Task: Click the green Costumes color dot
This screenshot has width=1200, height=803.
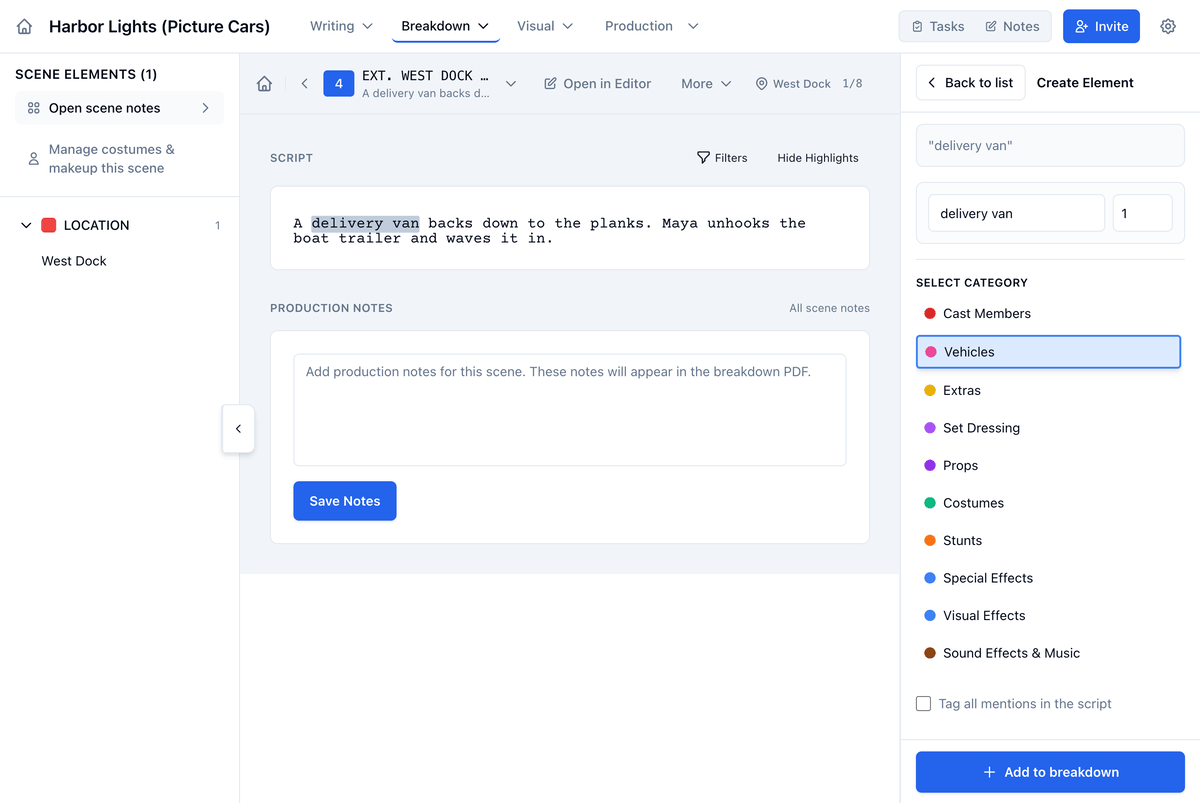Action: click(x=930, y=503)
